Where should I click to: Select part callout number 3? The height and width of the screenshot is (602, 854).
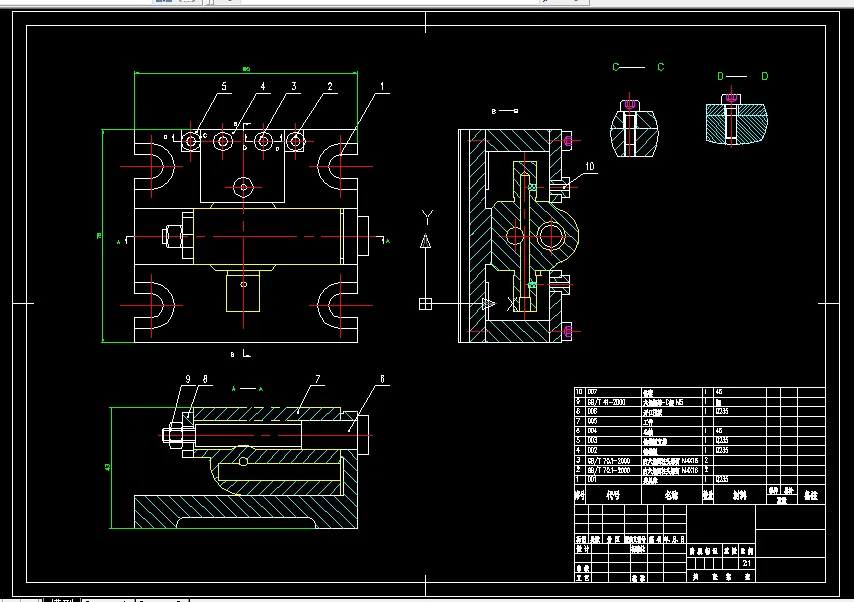click(x=294, y=87)
